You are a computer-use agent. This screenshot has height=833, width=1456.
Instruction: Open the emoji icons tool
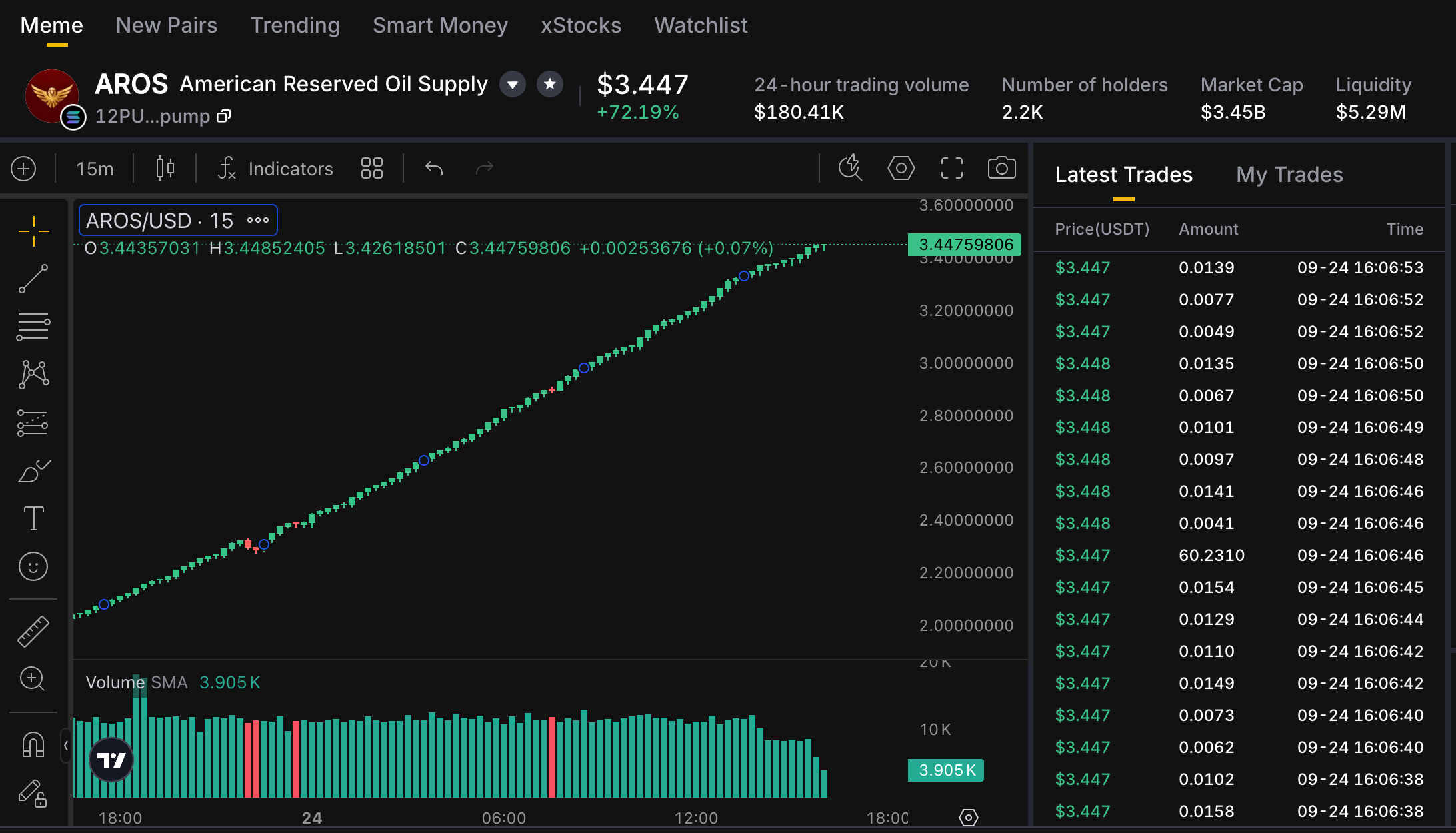coord(33,566)
